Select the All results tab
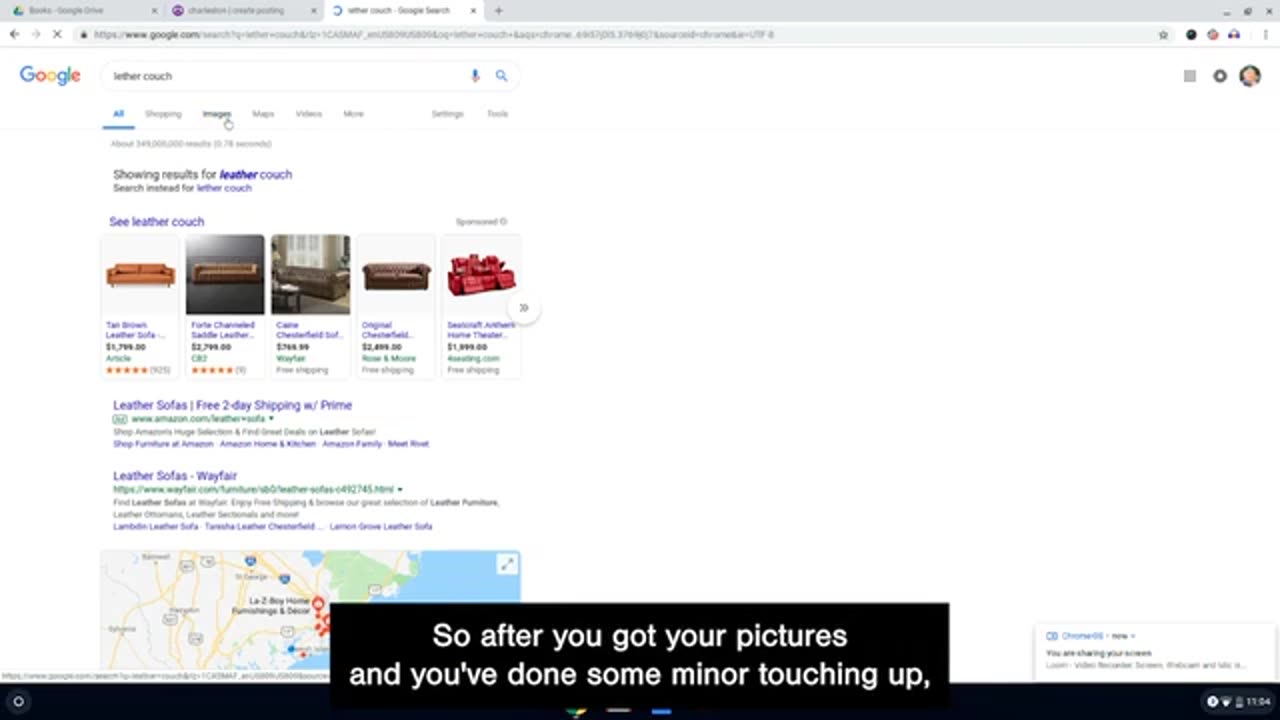 click(118, 114)
